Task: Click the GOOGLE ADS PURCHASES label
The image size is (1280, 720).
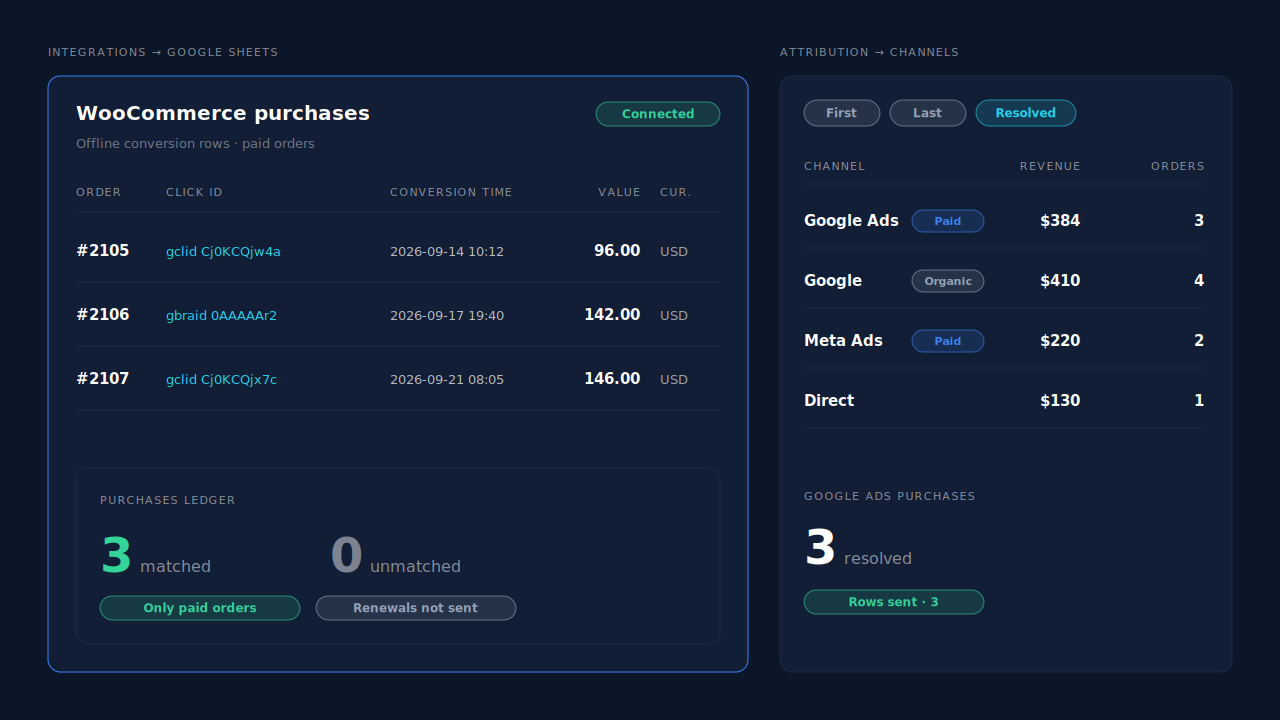Action: pyautogui.click(x=890, y=496)
